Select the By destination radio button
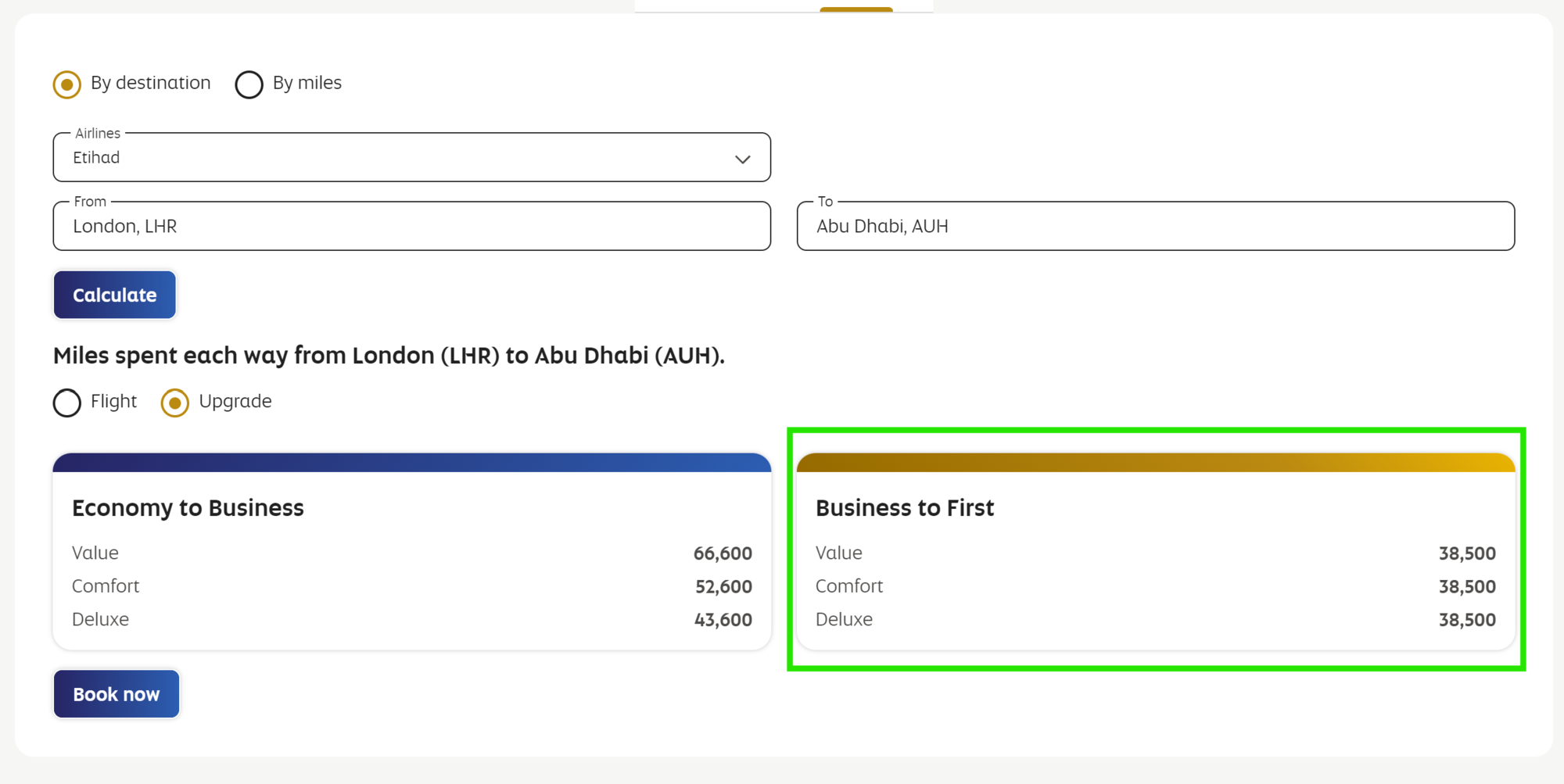Screen dimensions: 1564x784 pos(67,84)
